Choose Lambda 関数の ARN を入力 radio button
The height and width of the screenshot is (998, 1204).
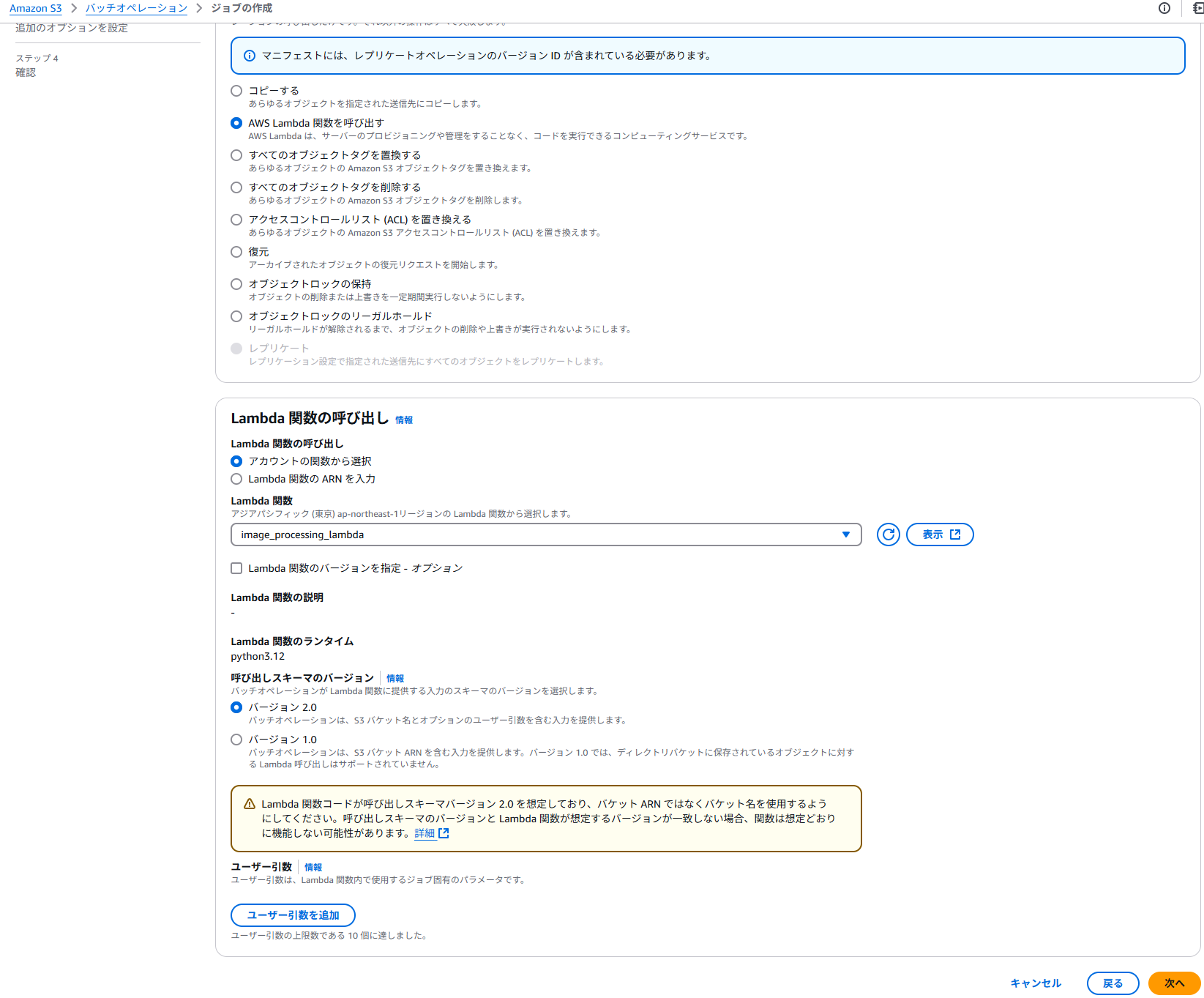(x=236, y=479)
